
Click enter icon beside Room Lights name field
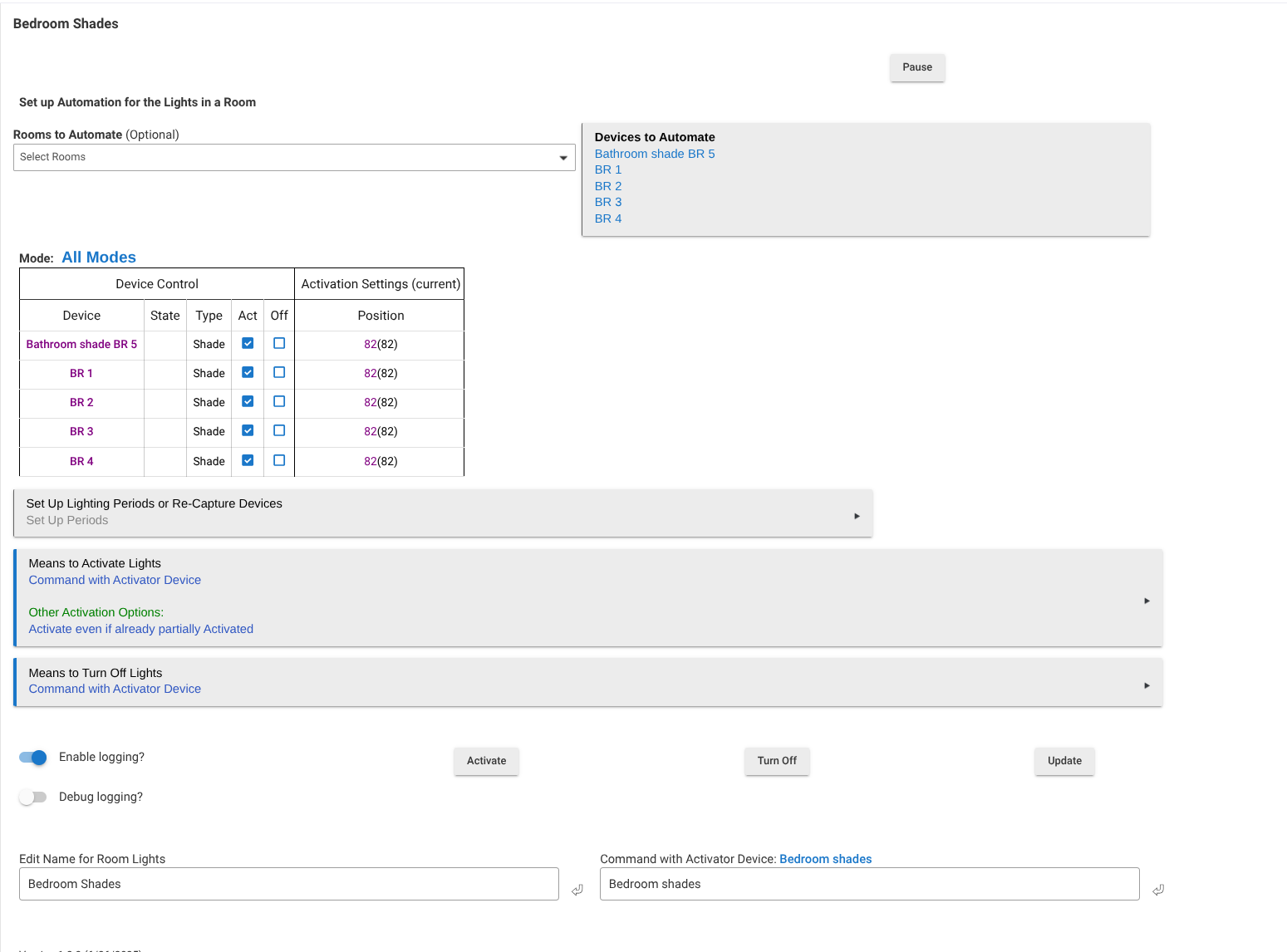click(577, 890)
